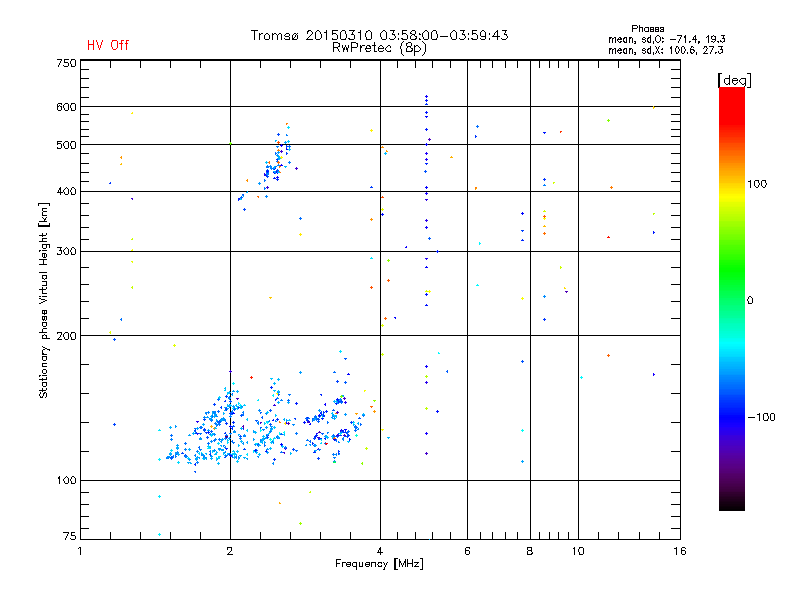The image size is (800, 600).
Task: Click the y-axis tick label 600
Action: point(66,107)
